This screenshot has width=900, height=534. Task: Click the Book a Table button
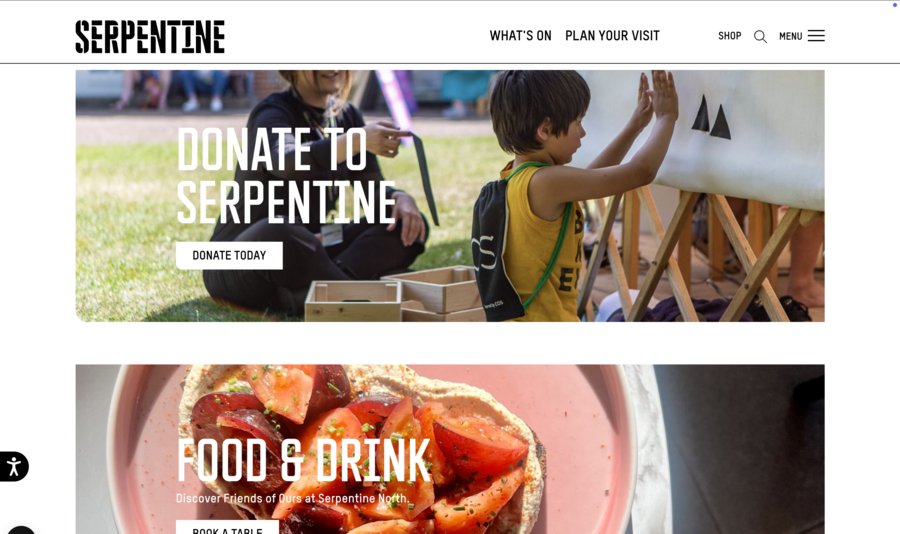click(x=227, y=528)
